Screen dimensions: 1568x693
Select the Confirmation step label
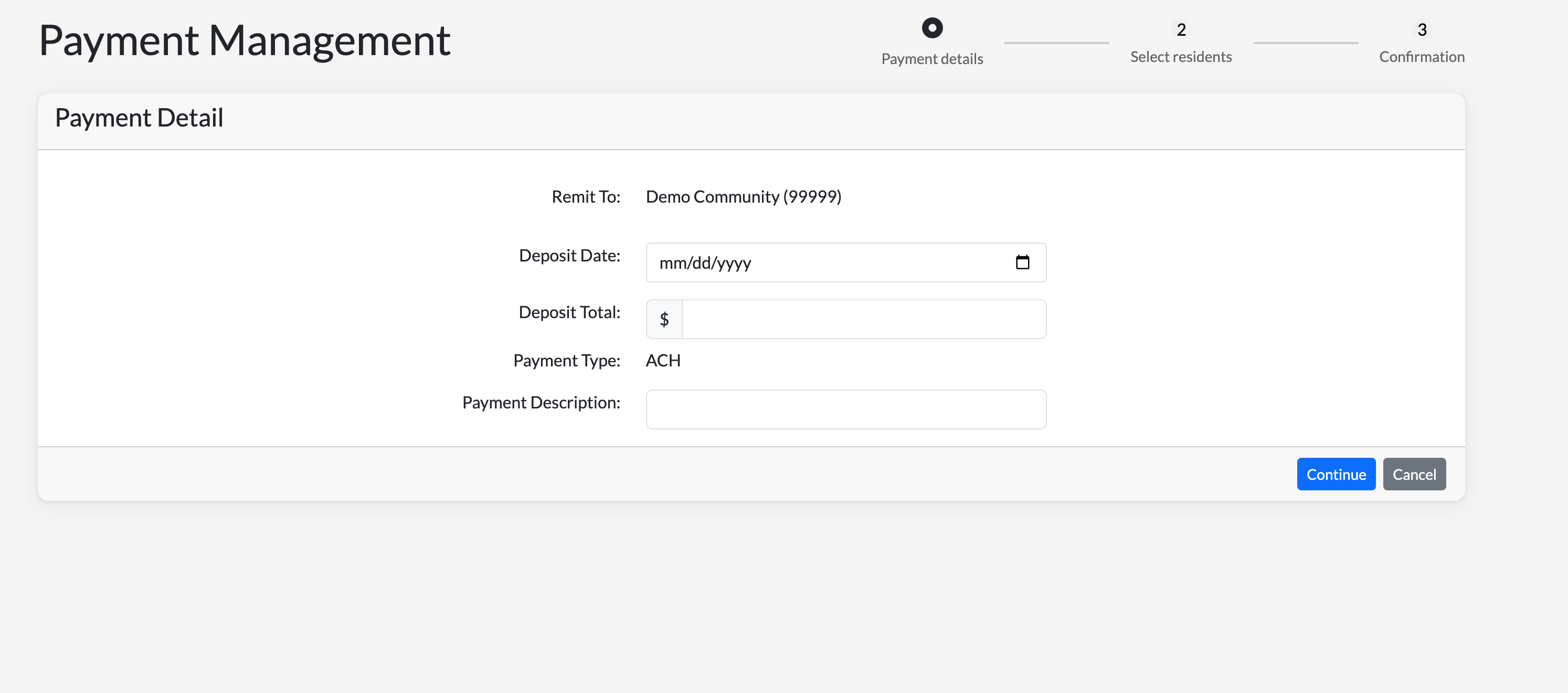[x=1421, y=57]
